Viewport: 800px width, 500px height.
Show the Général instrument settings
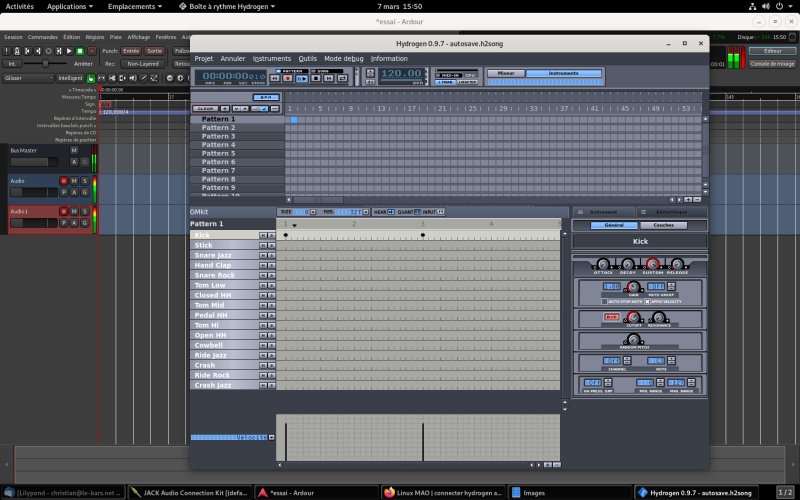tap(614, 225)
